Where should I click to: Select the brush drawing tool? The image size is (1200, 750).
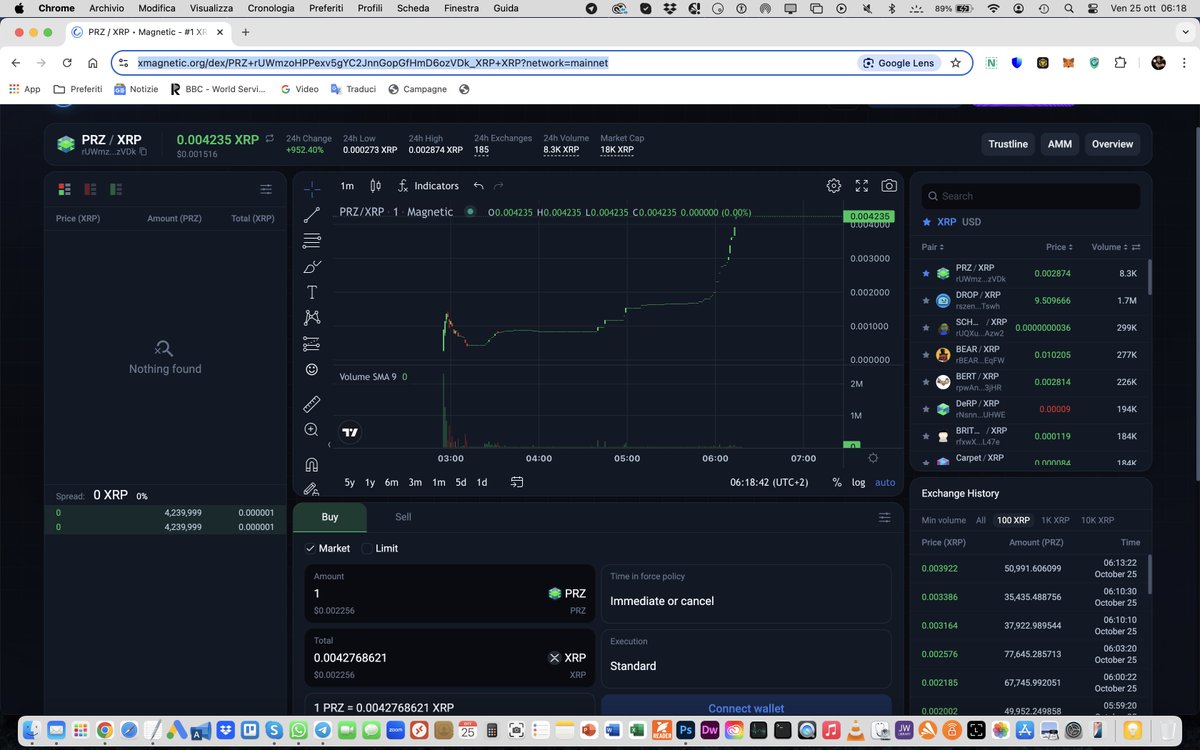tap(312, 266)
